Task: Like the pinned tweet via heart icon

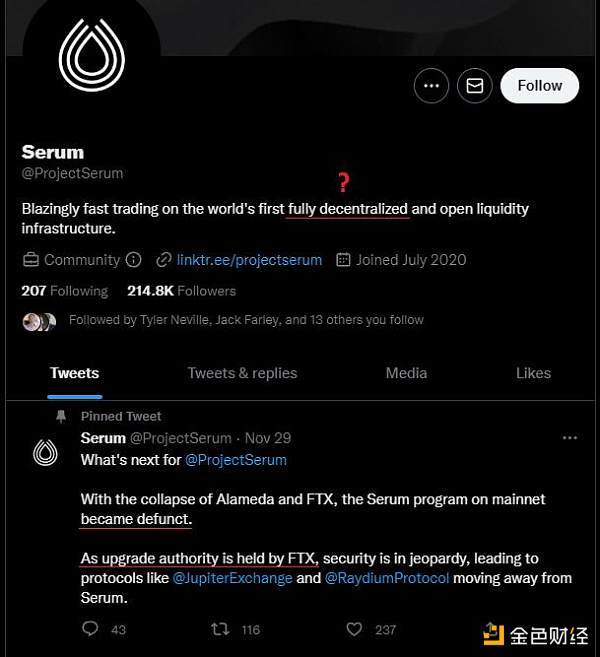Action: click(x=353, y=629)
